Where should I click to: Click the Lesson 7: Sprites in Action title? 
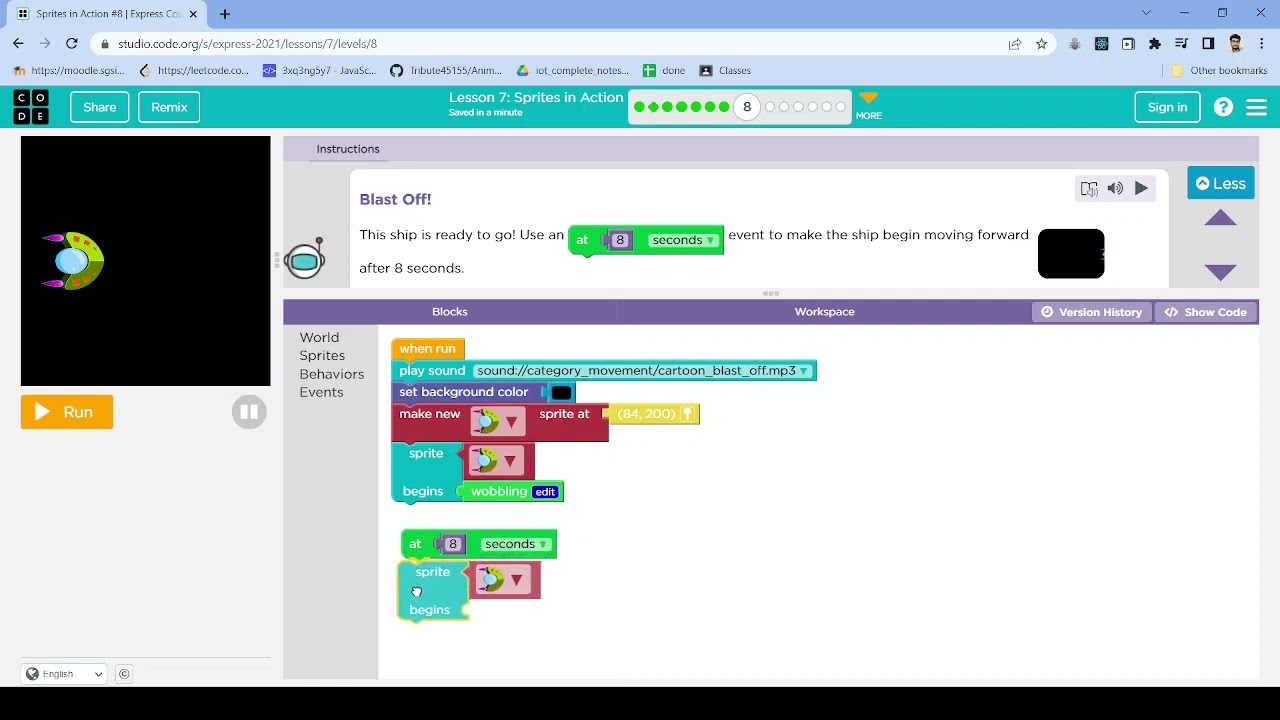click(x=536, y=98)
